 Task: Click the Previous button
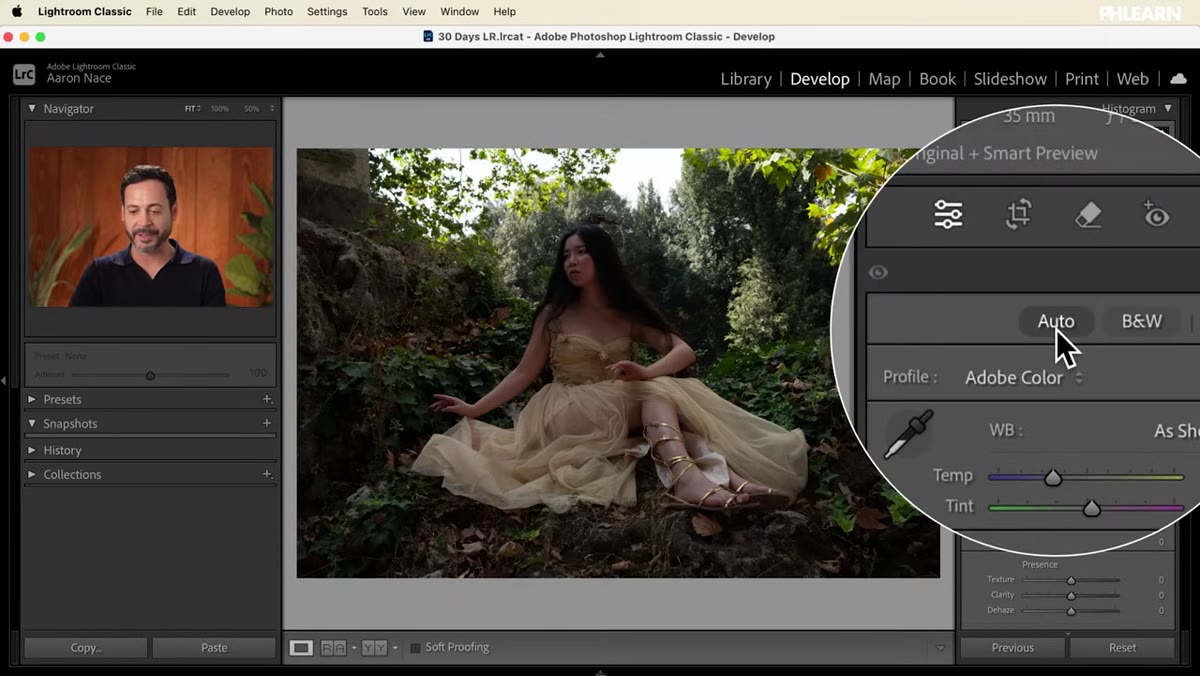tap(1013, 648)
